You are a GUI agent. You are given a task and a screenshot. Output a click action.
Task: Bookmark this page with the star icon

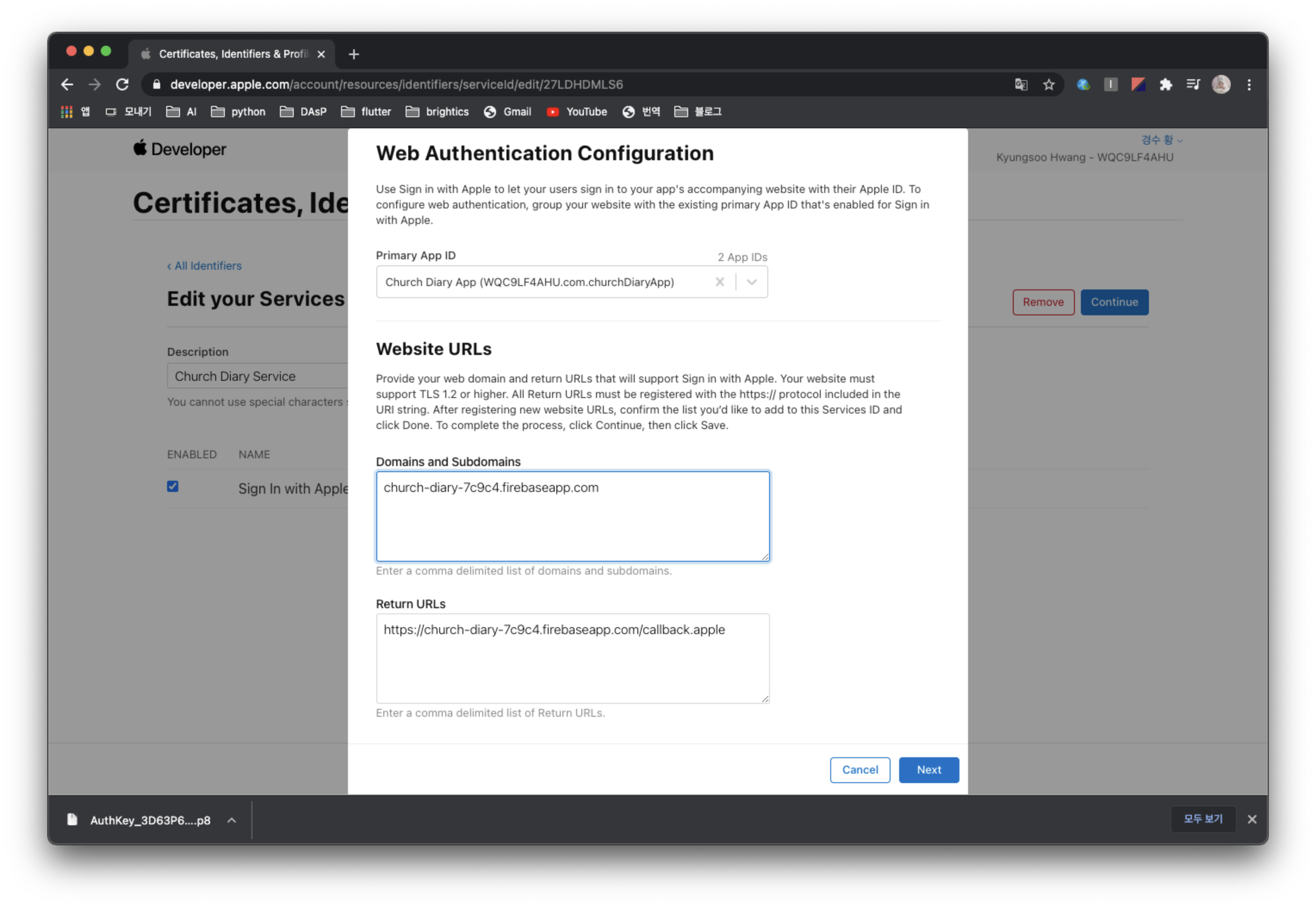(x=1049, y=85)
